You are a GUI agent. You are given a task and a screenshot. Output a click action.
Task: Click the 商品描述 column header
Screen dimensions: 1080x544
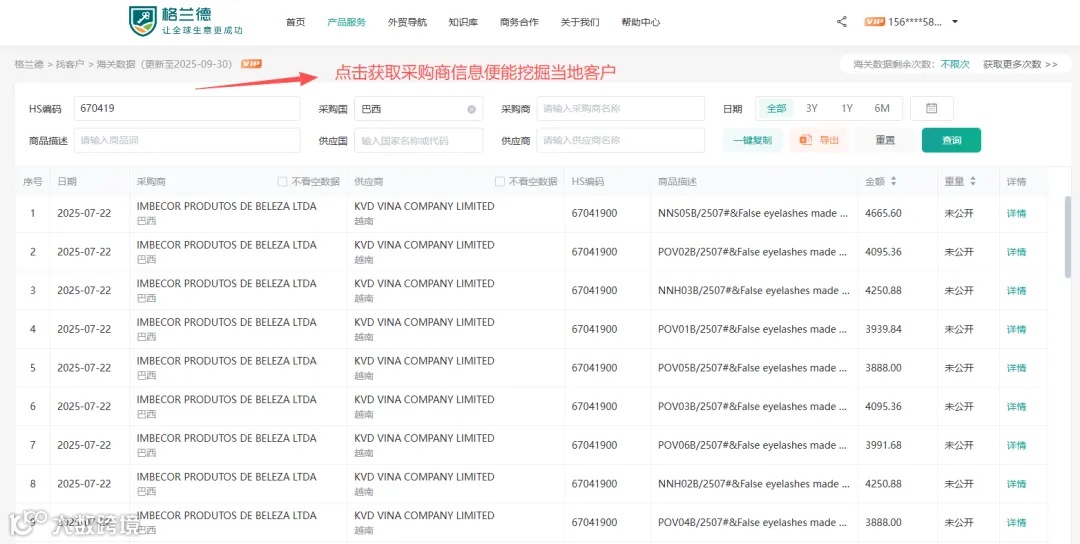point(678,182)
